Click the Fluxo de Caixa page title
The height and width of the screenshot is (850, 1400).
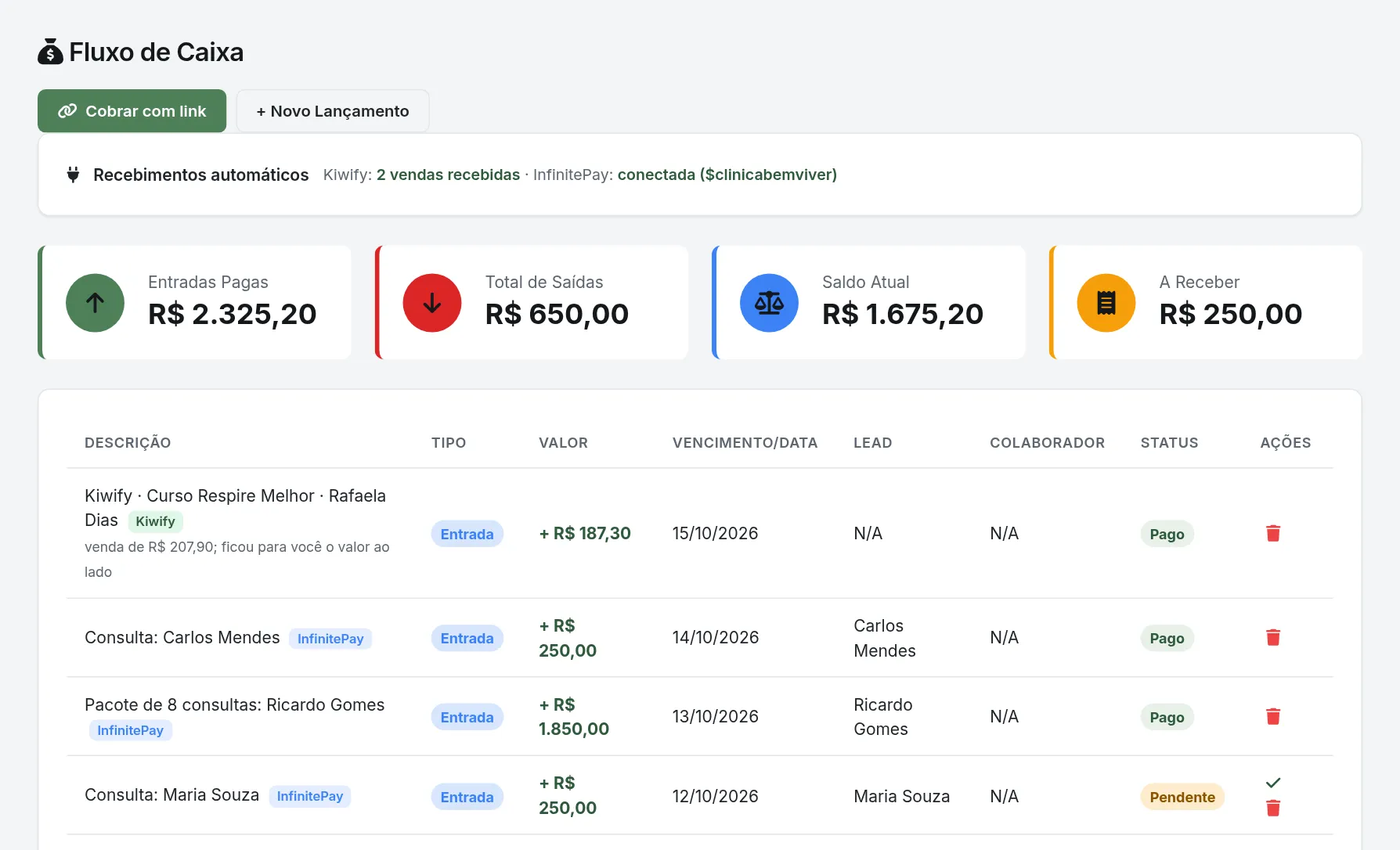[x=157, y=52]
